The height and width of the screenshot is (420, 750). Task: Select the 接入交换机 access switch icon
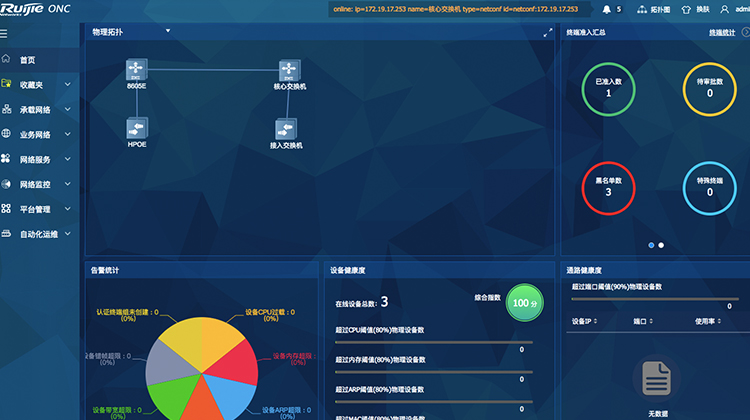click(286, 128)
